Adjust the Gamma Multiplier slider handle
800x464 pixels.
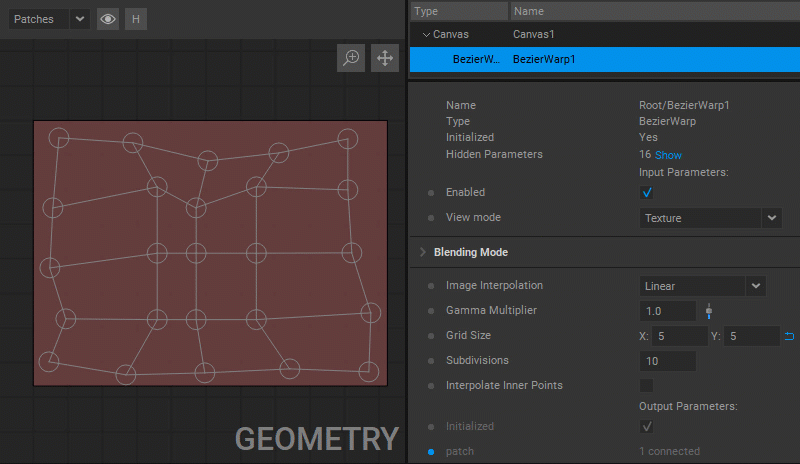pyautogui.click(x=709, y=311)
